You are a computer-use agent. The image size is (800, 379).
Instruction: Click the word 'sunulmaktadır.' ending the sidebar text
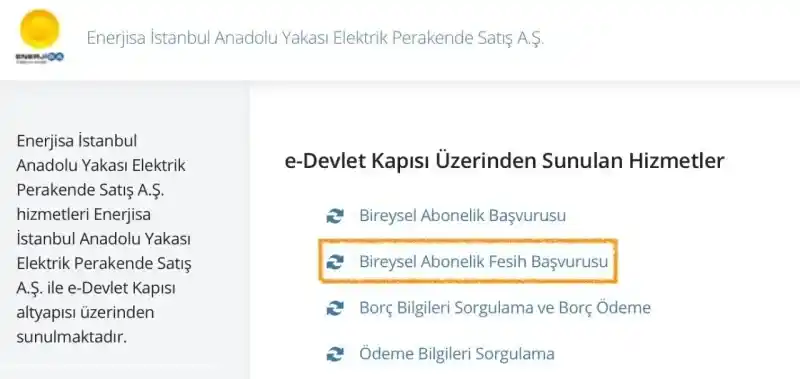(x=71, y=337)
